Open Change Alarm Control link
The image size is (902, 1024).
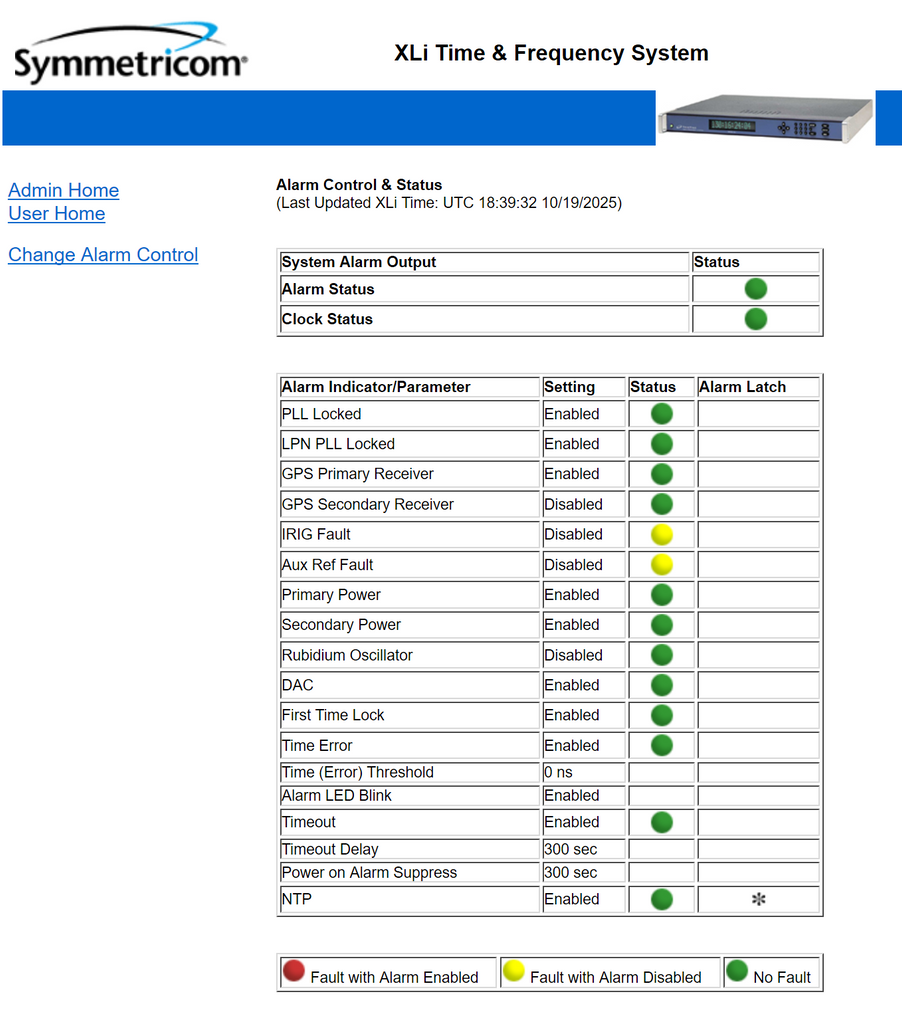point(103,255)
